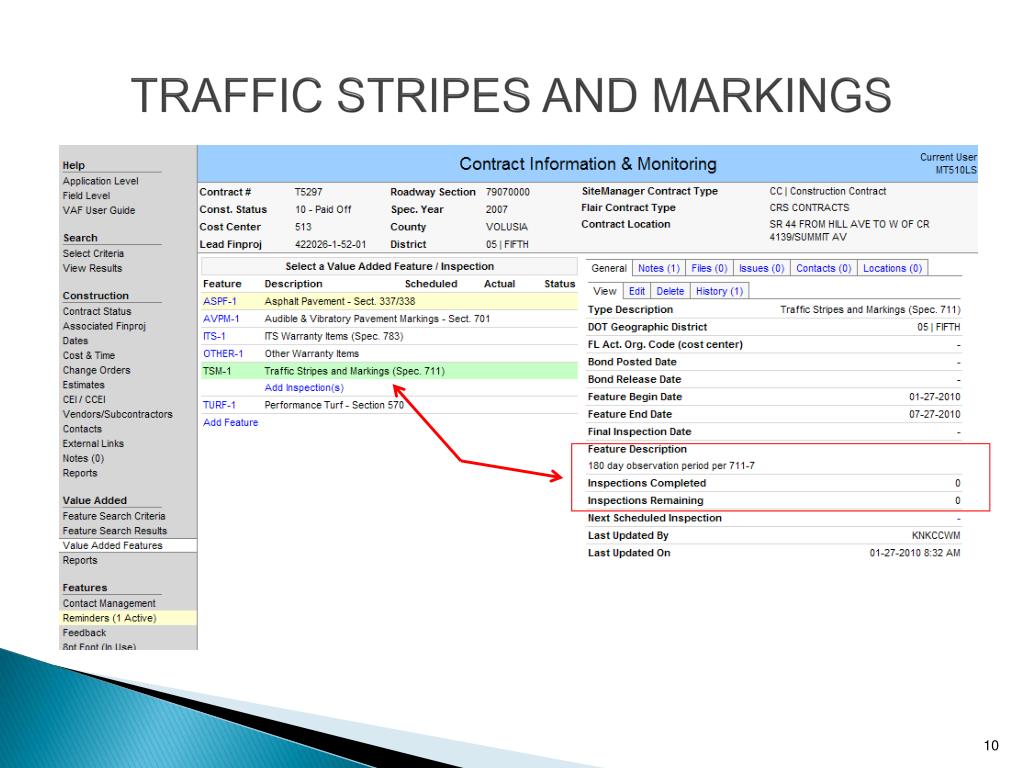Open Notes (0) in sidebar
Viewport: 1024px width, 768px height.
pos(83,458)
